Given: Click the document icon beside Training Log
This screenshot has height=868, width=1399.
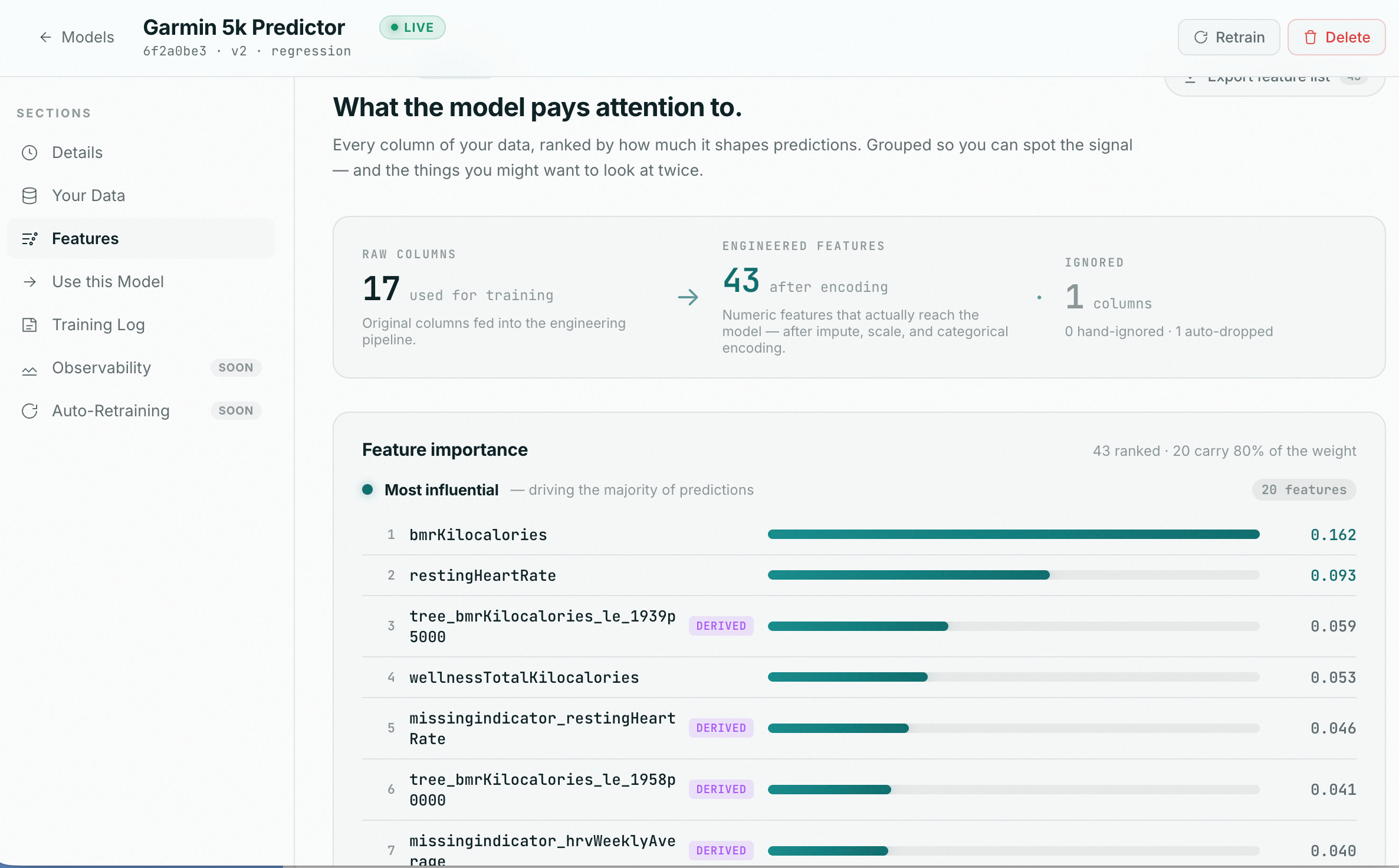Looking at the screenshot, I should pos(29,325).
